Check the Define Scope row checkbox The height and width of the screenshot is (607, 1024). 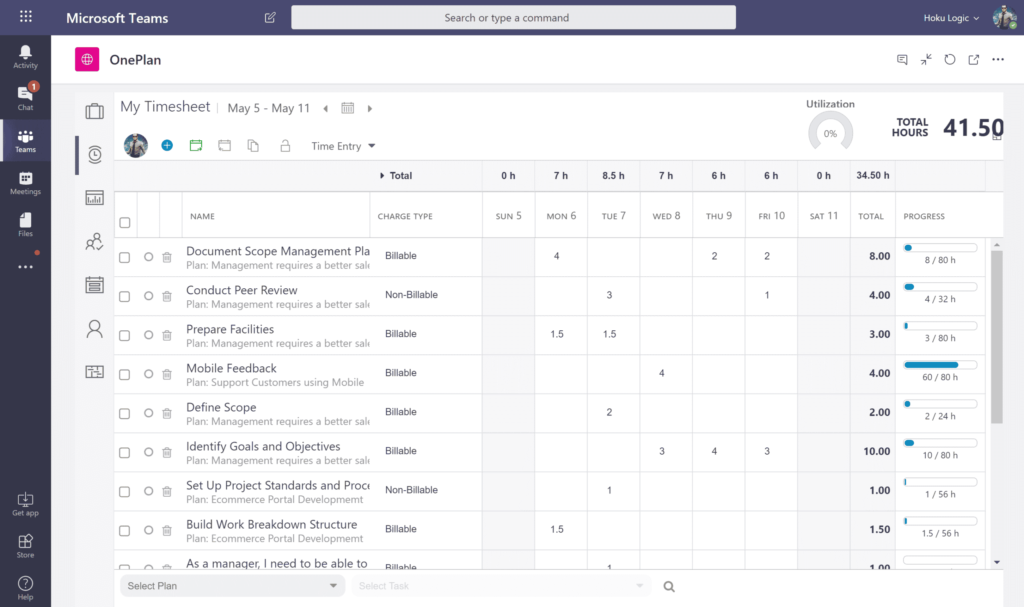[x=125, y=414]
